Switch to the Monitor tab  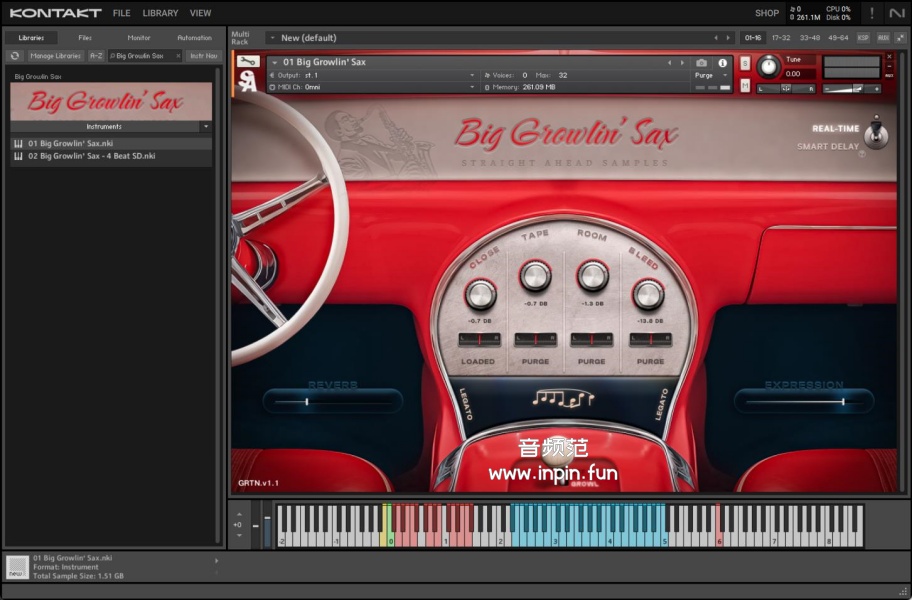click(139, 38)
